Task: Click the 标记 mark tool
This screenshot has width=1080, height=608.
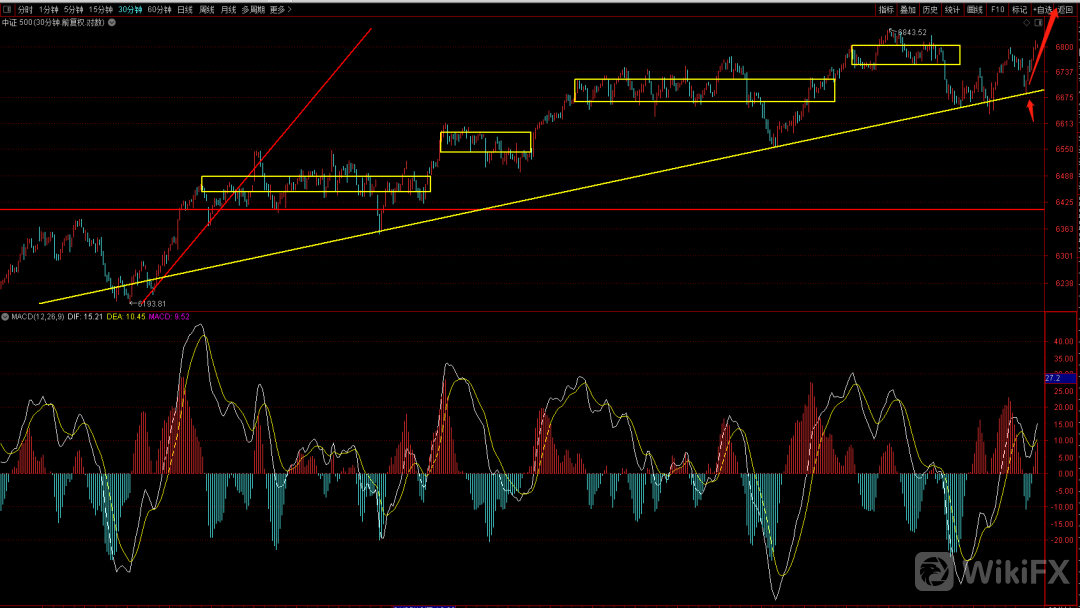Action: pyautogui.click(x=1019, y=9)
